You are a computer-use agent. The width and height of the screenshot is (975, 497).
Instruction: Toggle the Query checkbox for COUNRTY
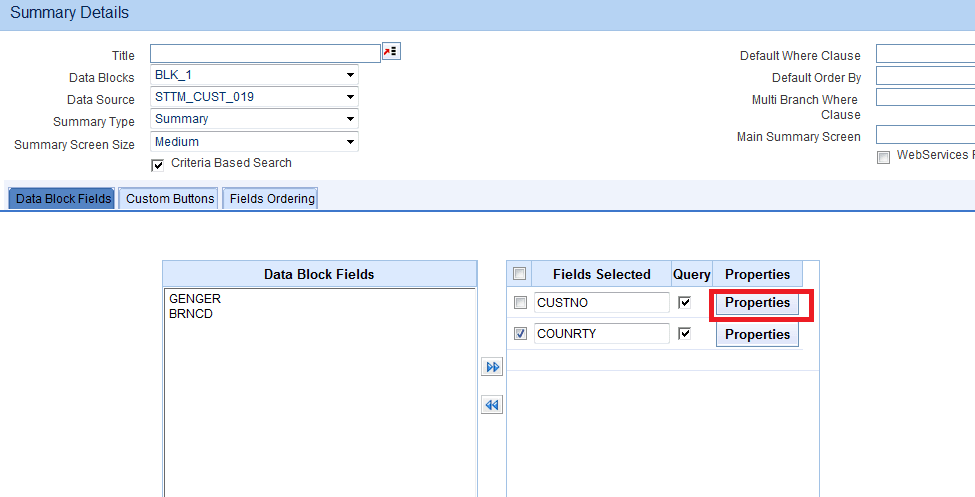(685, 333)
